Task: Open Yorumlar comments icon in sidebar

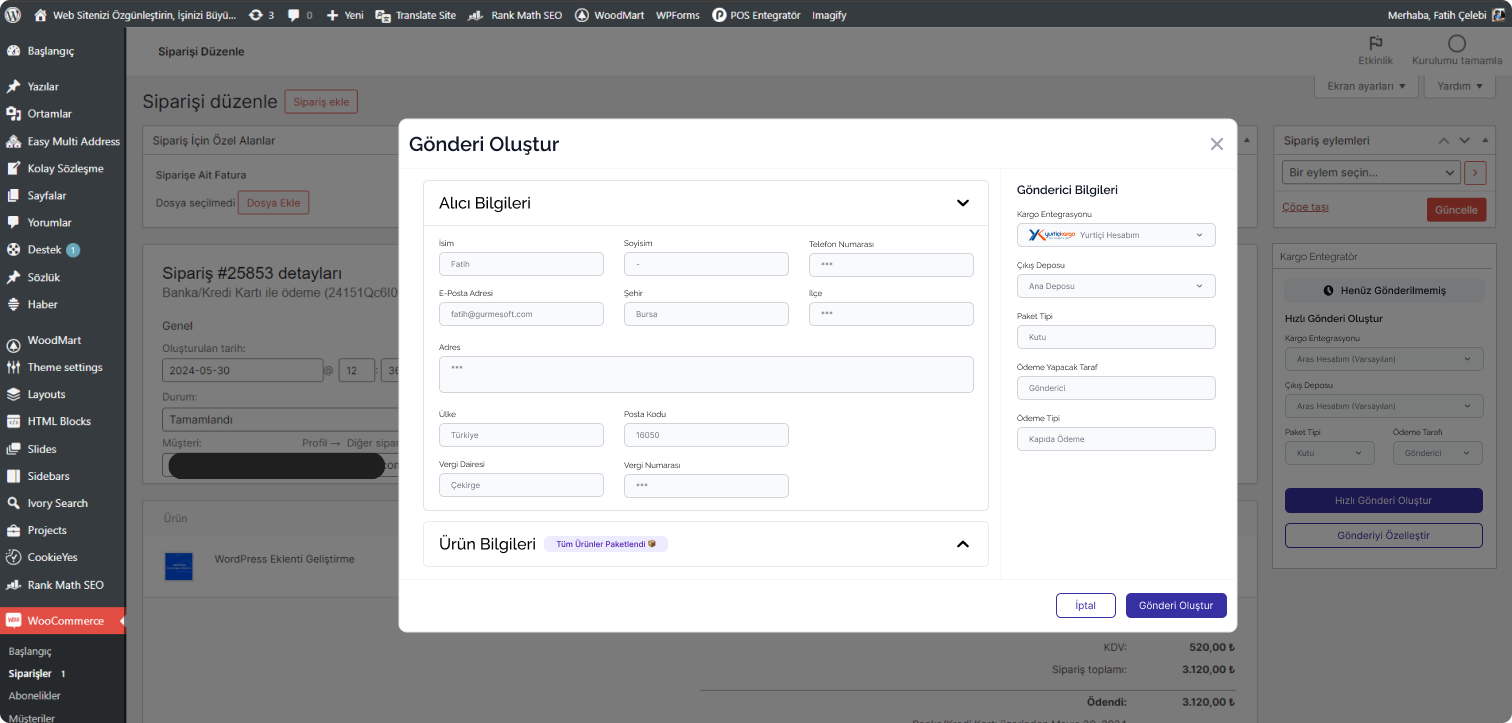Action: tap(14, 222)
